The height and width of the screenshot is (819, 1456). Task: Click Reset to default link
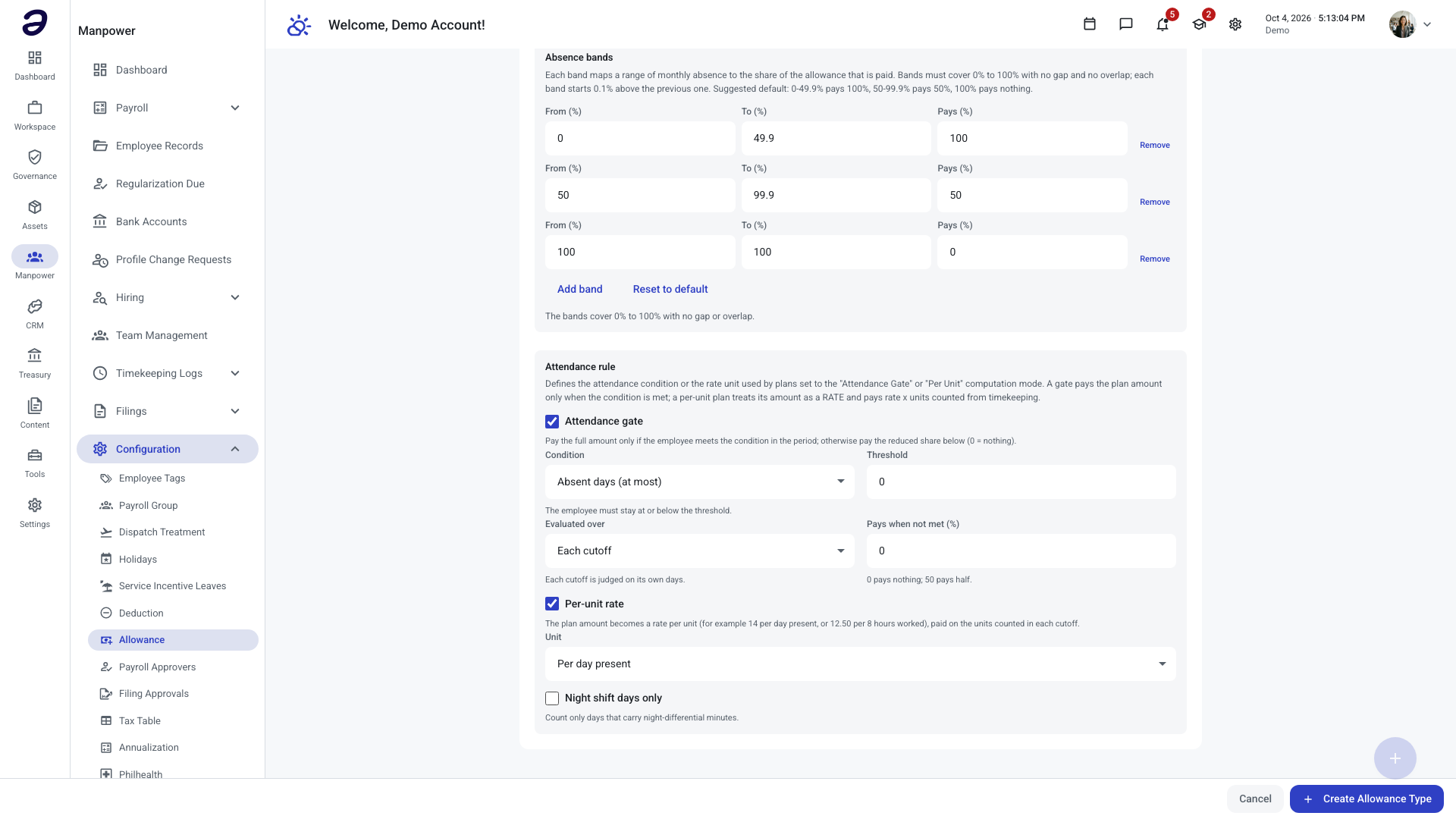click(x=670, y=289)
